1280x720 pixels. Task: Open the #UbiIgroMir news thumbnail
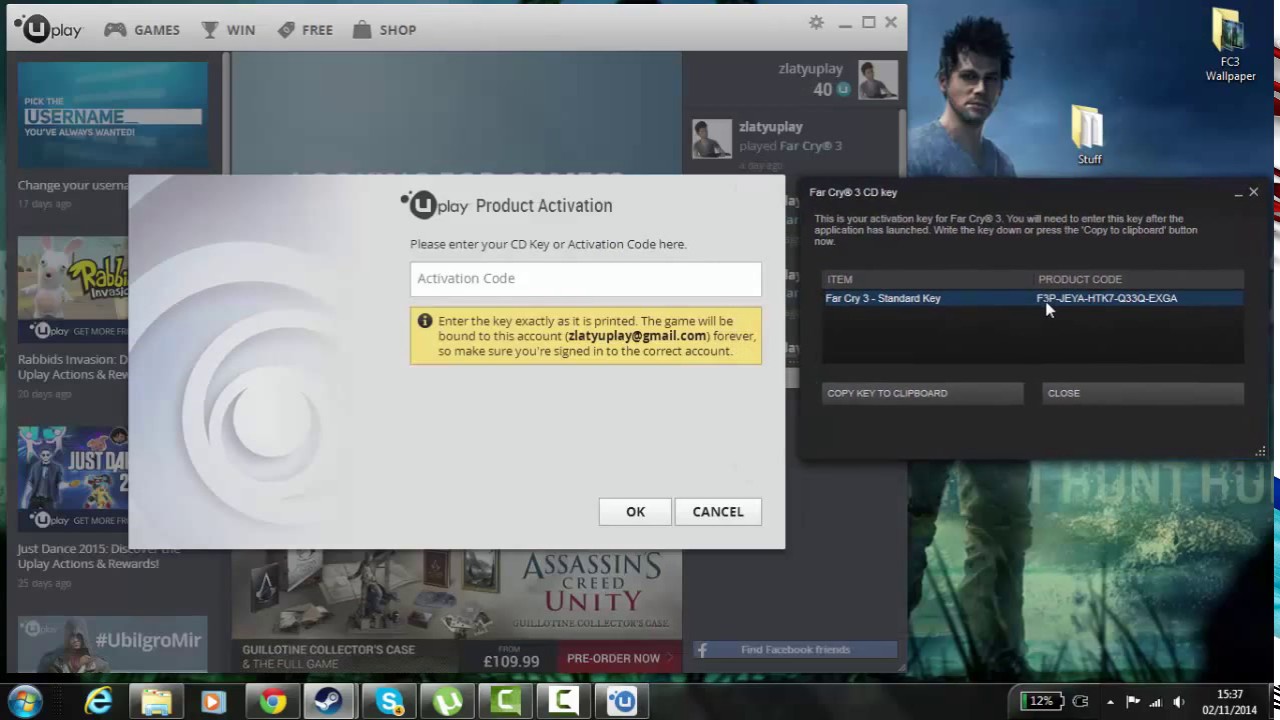click(112, 644)
